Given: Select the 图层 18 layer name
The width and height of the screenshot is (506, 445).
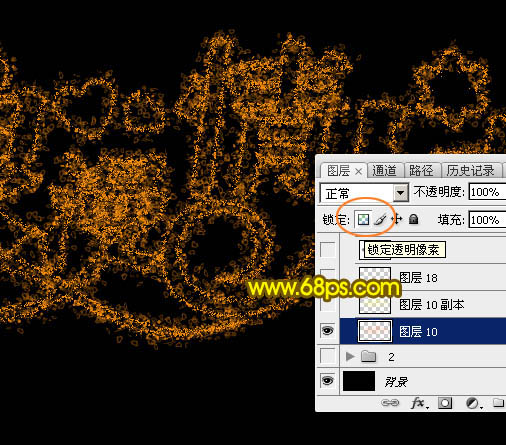Looking at the screenshot, I should coord(418,277).
